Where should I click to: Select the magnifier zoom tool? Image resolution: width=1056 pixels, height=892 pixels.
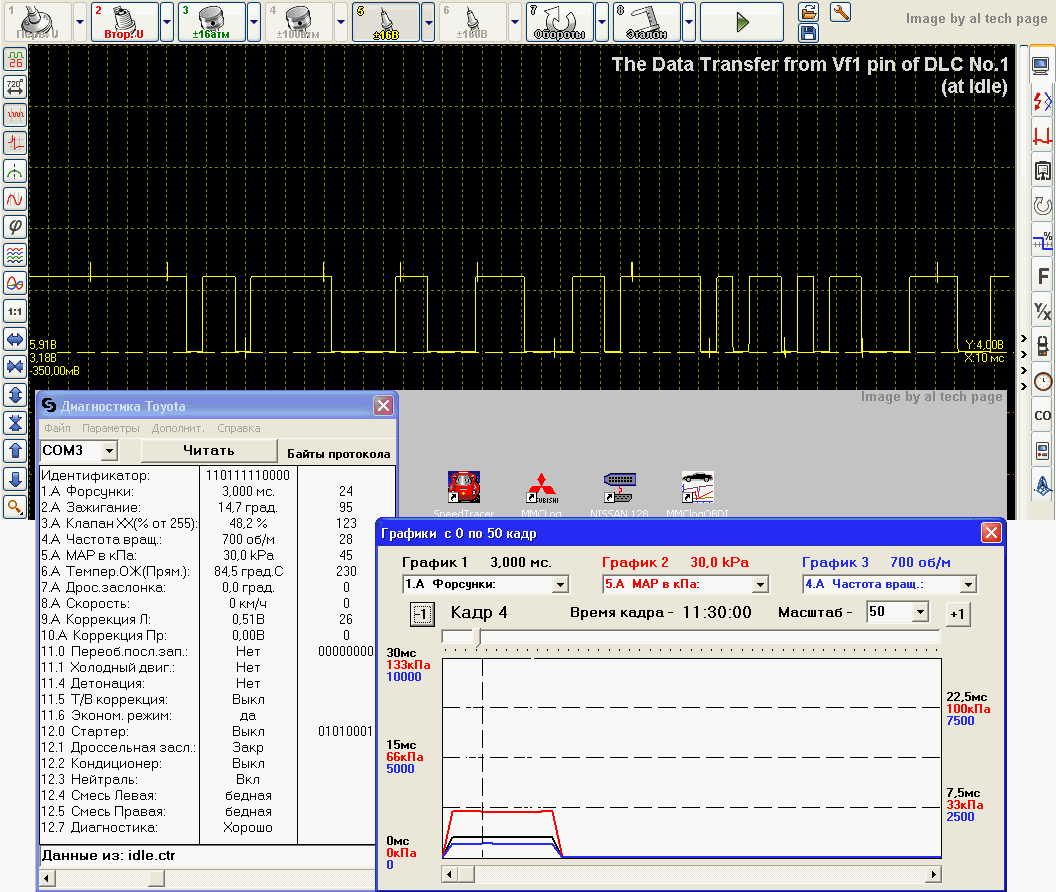coord(15,507)
